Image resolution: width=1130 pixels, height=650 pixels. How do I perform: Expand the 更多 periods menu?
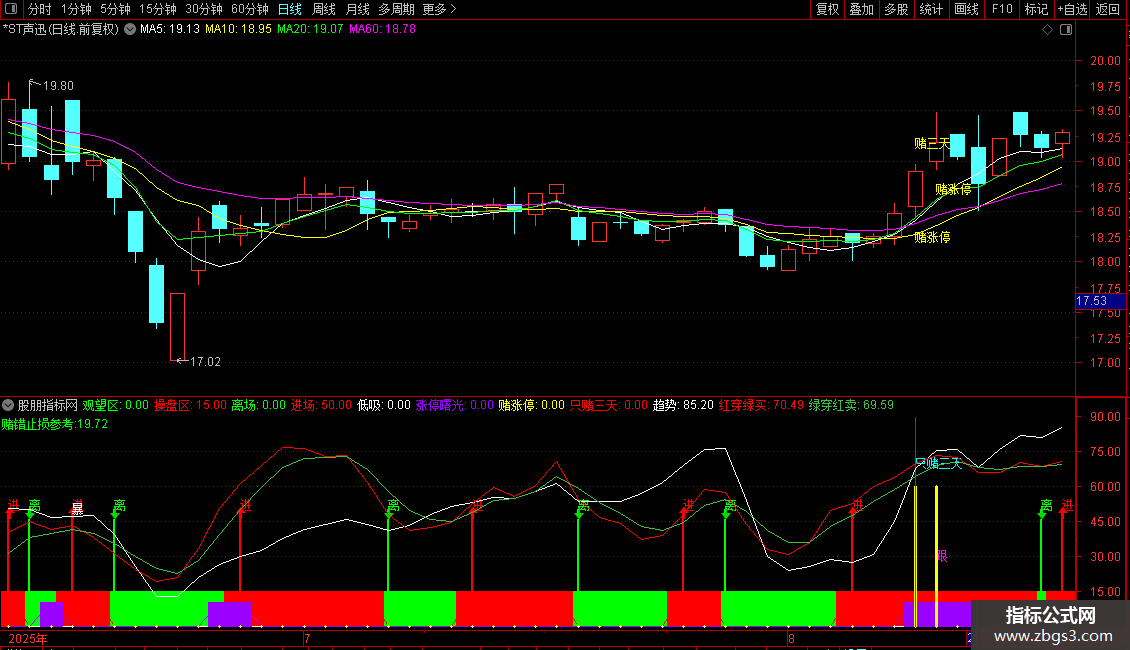(x=440, y=9)
